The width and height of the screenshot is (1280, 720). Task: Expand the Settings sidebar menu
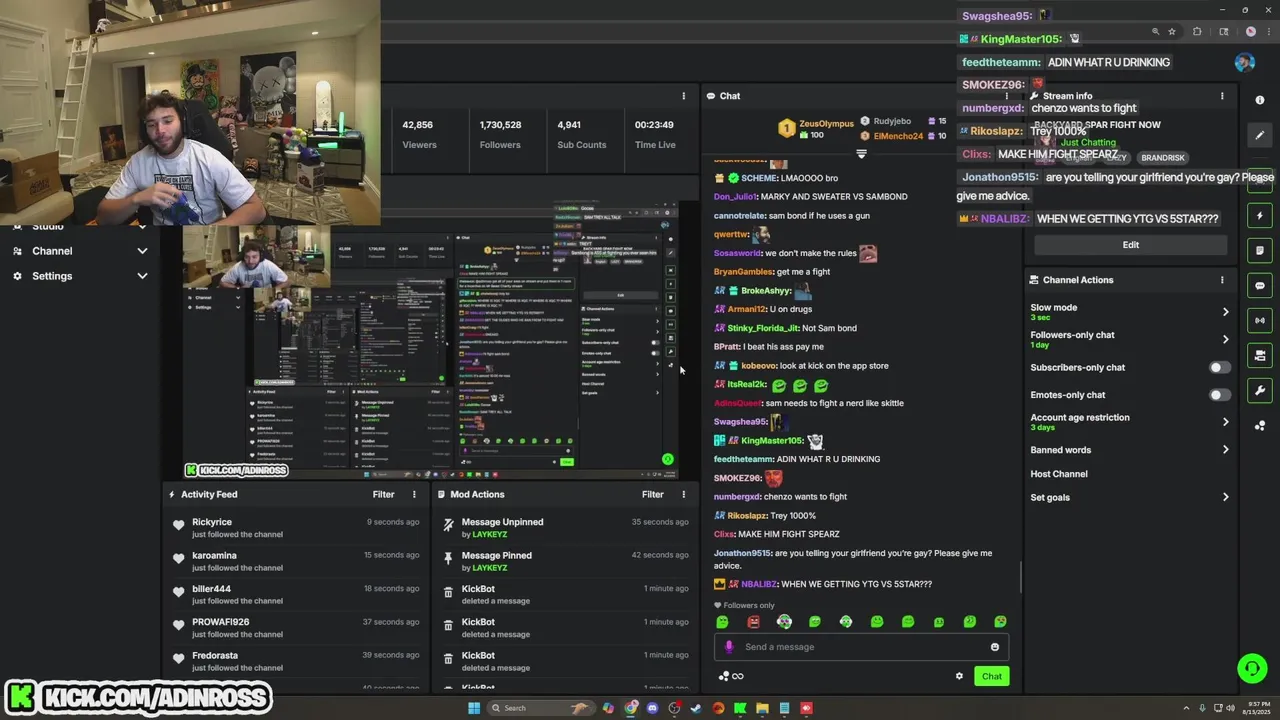click(x=142, y=276)
